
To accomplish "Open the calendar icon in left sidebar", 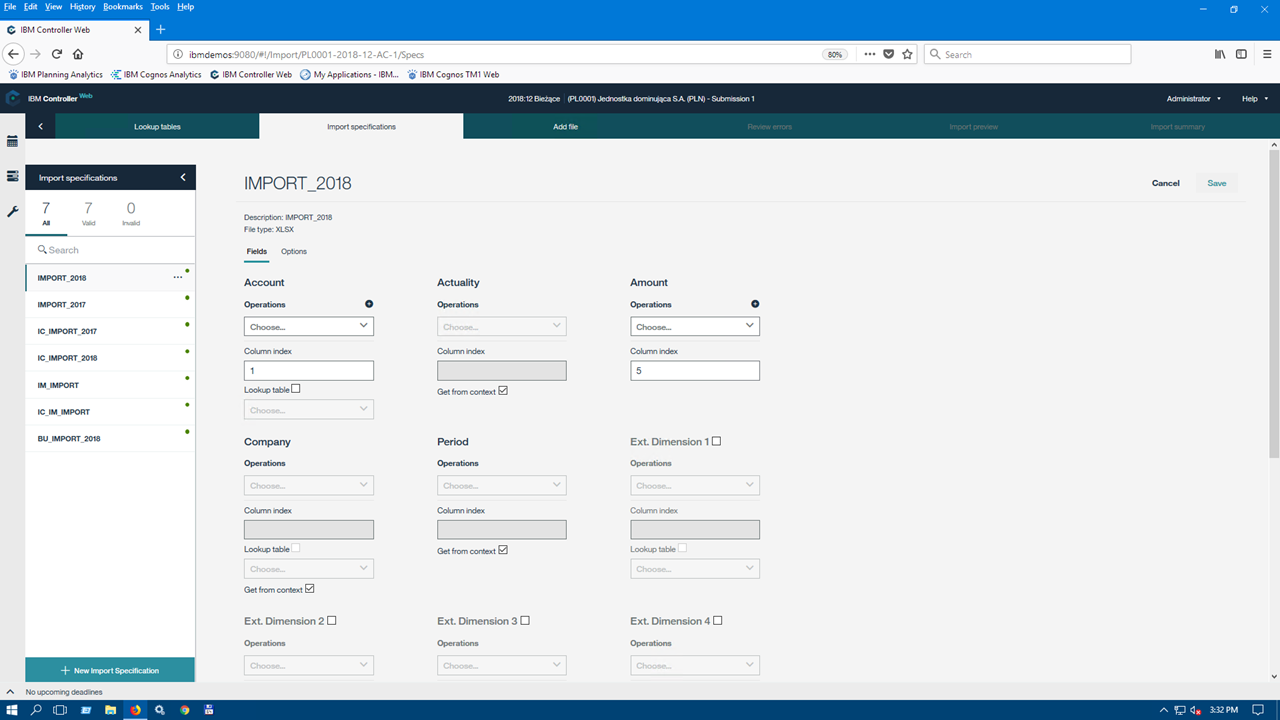I will [12, 142].
